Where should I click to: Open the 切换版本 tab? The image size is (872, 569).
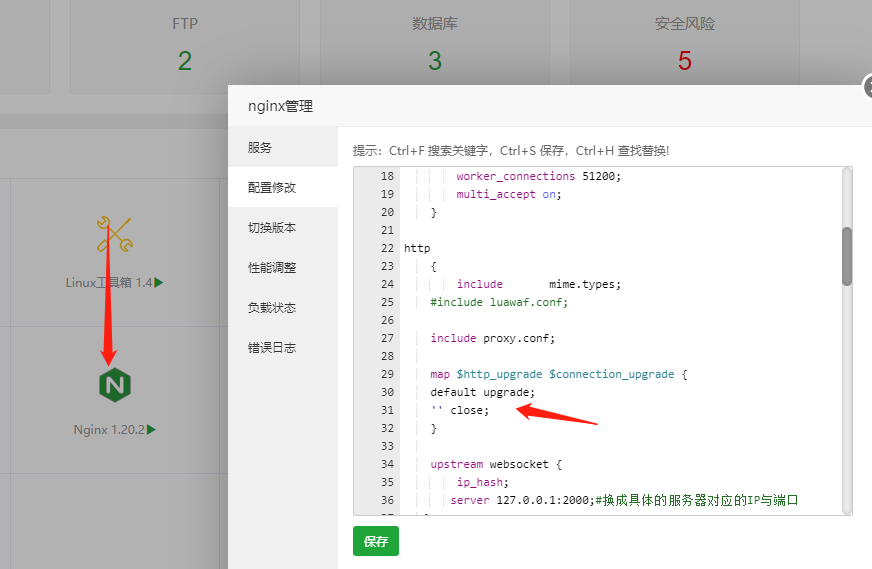click(283, 227)
